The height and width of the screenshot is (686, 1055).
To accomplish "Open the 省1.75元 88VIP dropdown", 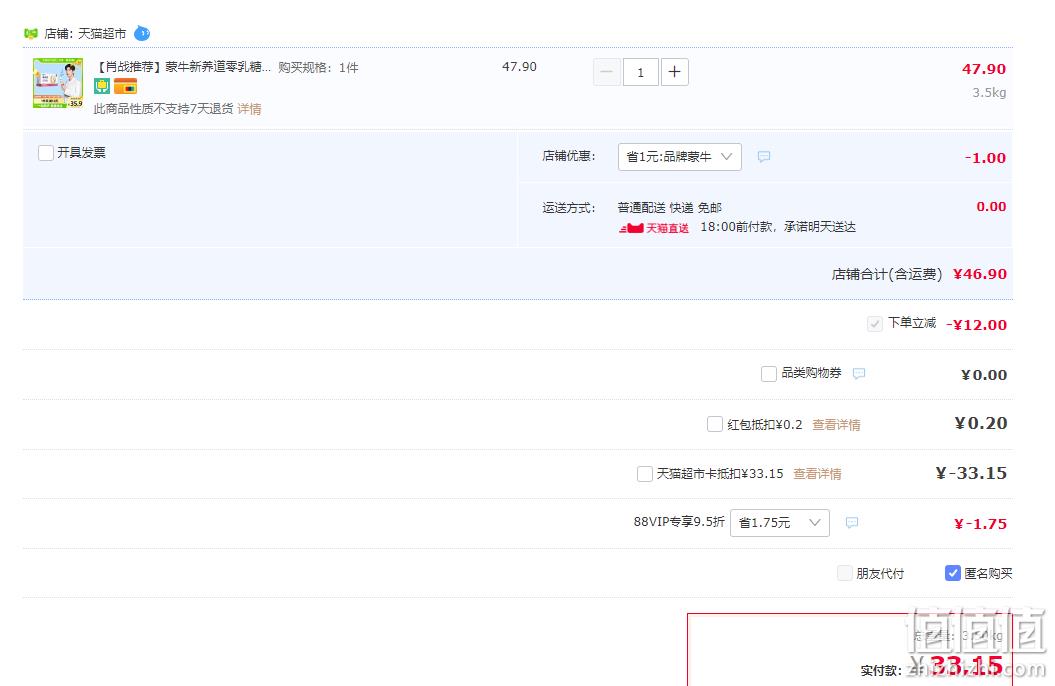I will [780, 523].
